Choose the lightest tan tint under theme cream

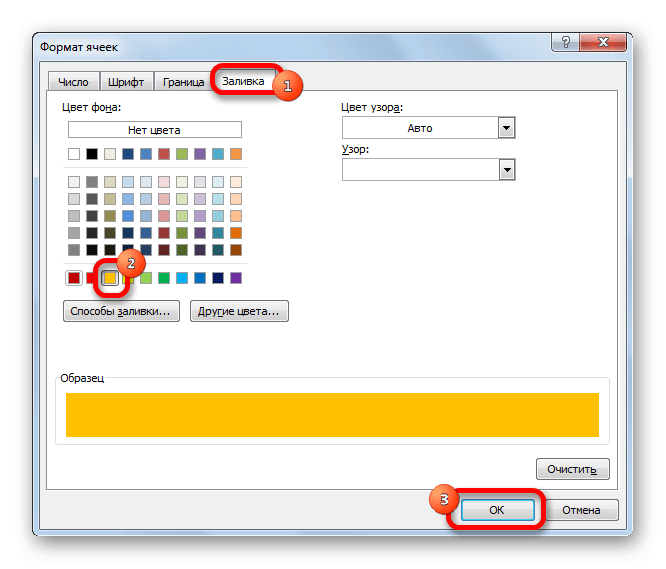110,182
